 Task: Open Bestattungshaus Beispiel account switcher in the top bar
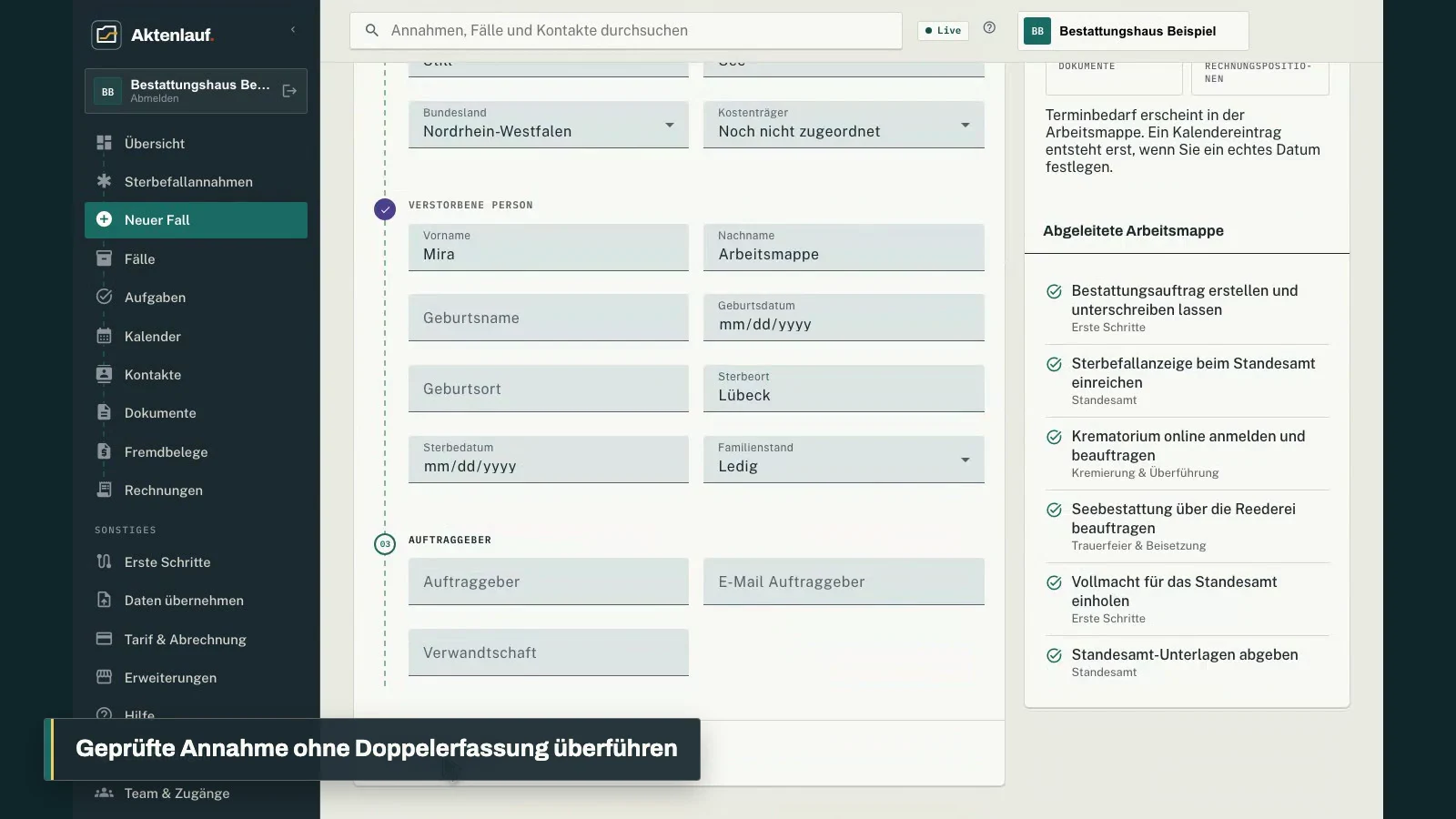pyautogui.click(x=1133, y=31)
